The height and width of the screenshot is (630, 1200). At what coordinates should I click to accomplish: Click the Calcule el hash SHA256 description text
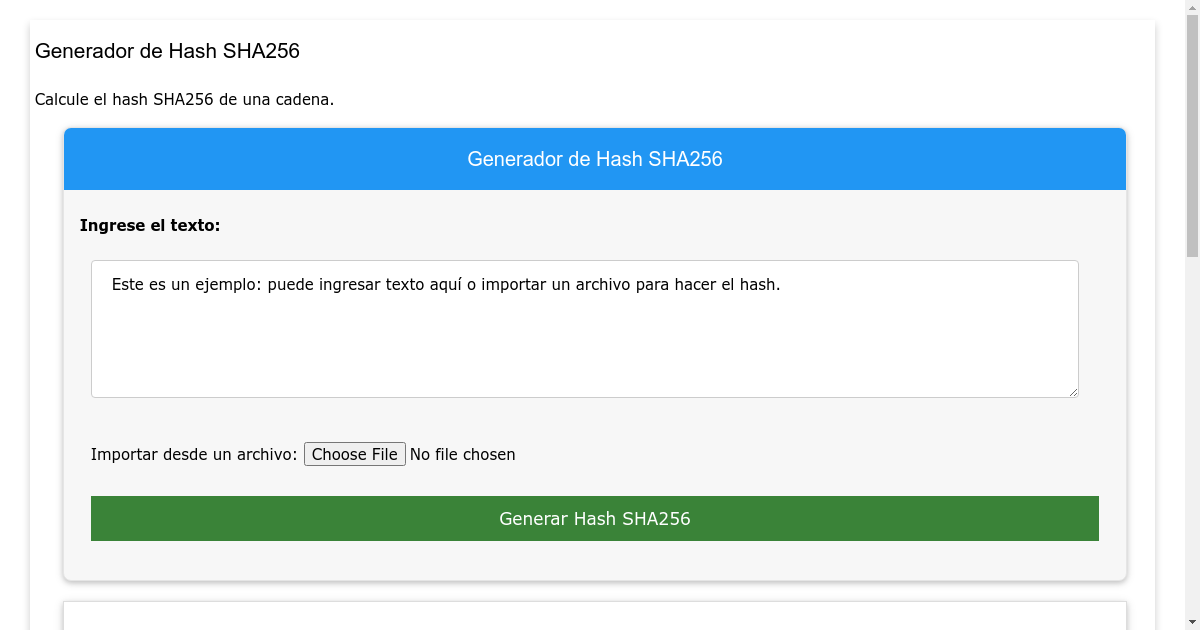point(184,99)
